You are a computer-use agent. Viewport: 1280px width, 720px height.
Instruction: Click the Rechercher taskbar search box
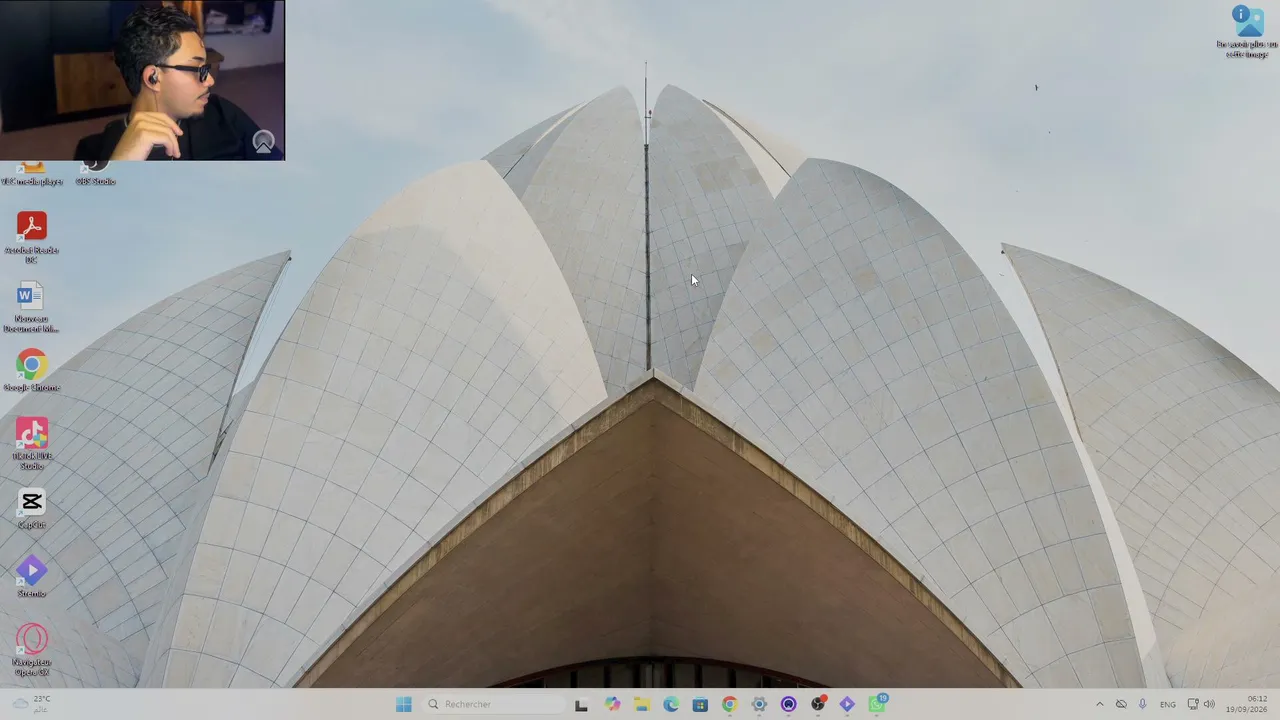(x=493, y=704)
